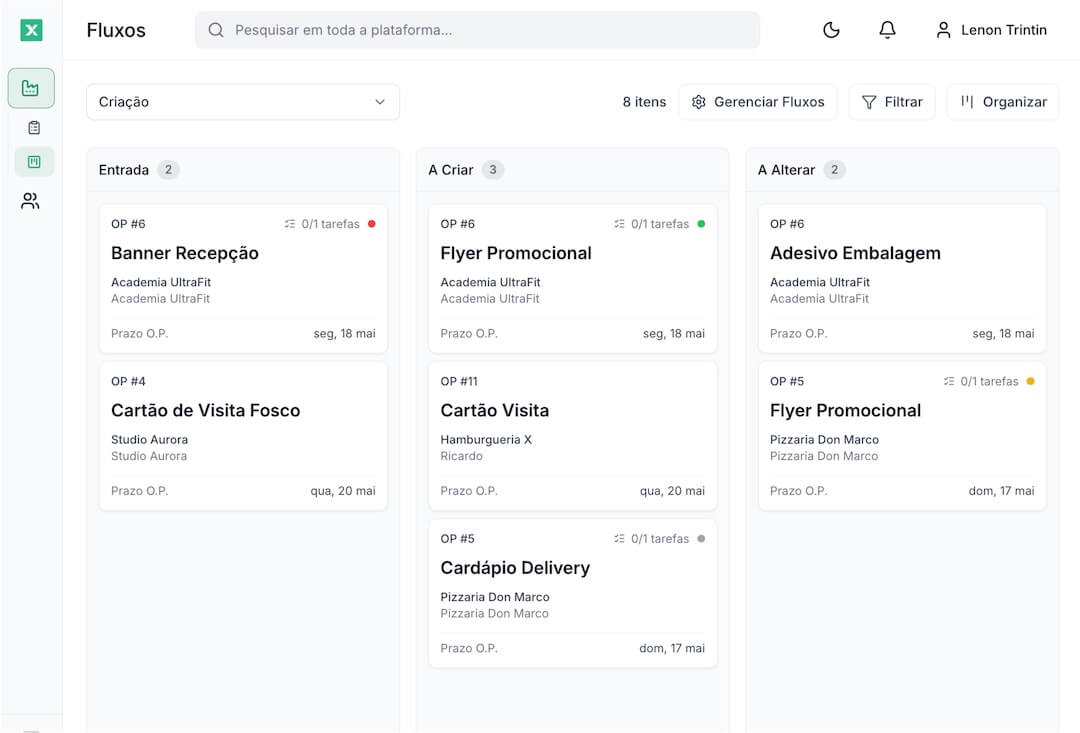This screenshot has width=1080, height=733.
Task: Click checklist icon on A Alterar Flyer Promocional
Action: (x=949, y=381)
